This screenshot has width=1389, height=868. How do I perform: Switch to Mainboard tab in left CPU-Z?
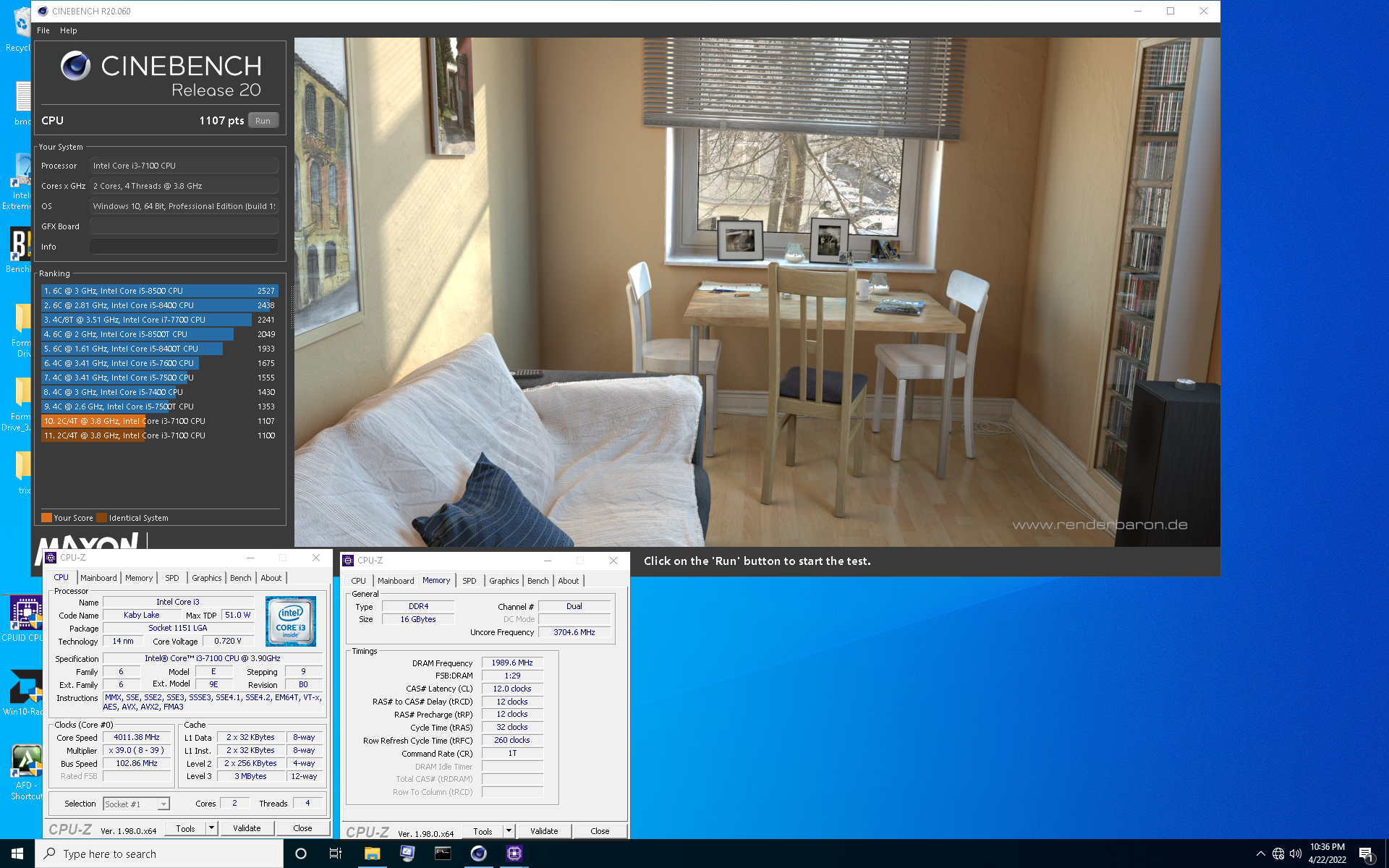pos(98,578)
